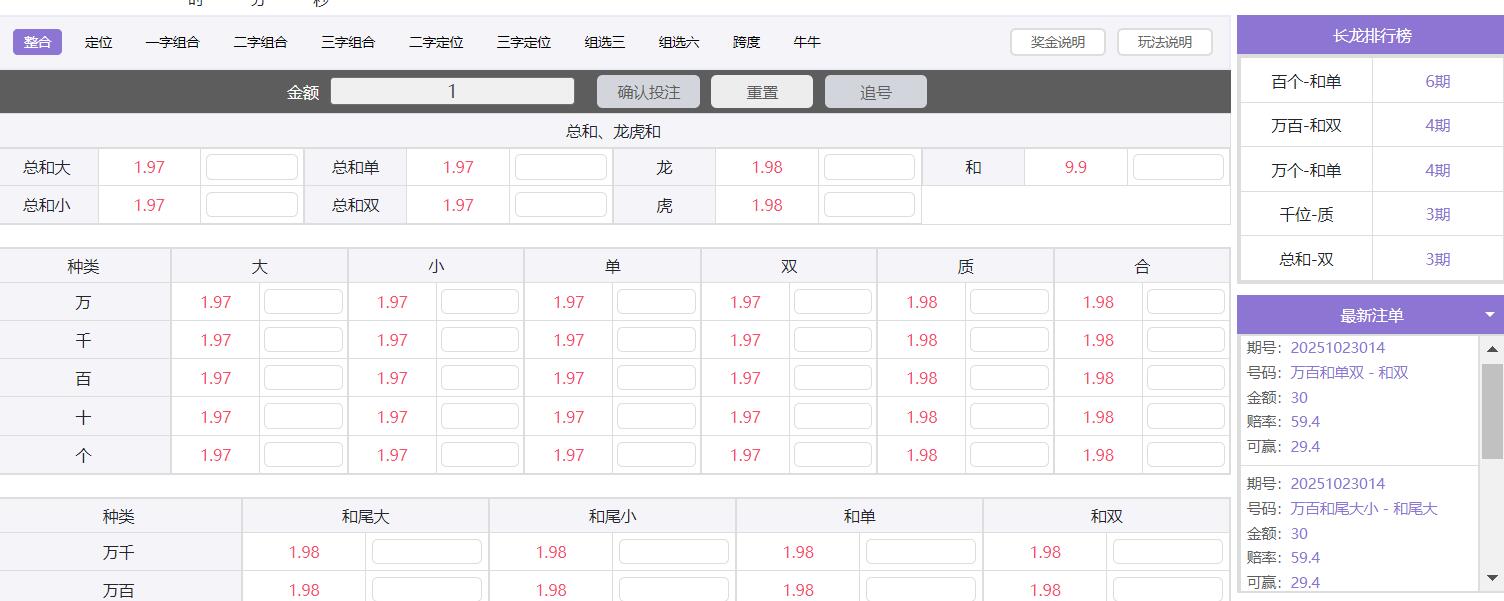Open the 跨度 tab

(746, 42)
